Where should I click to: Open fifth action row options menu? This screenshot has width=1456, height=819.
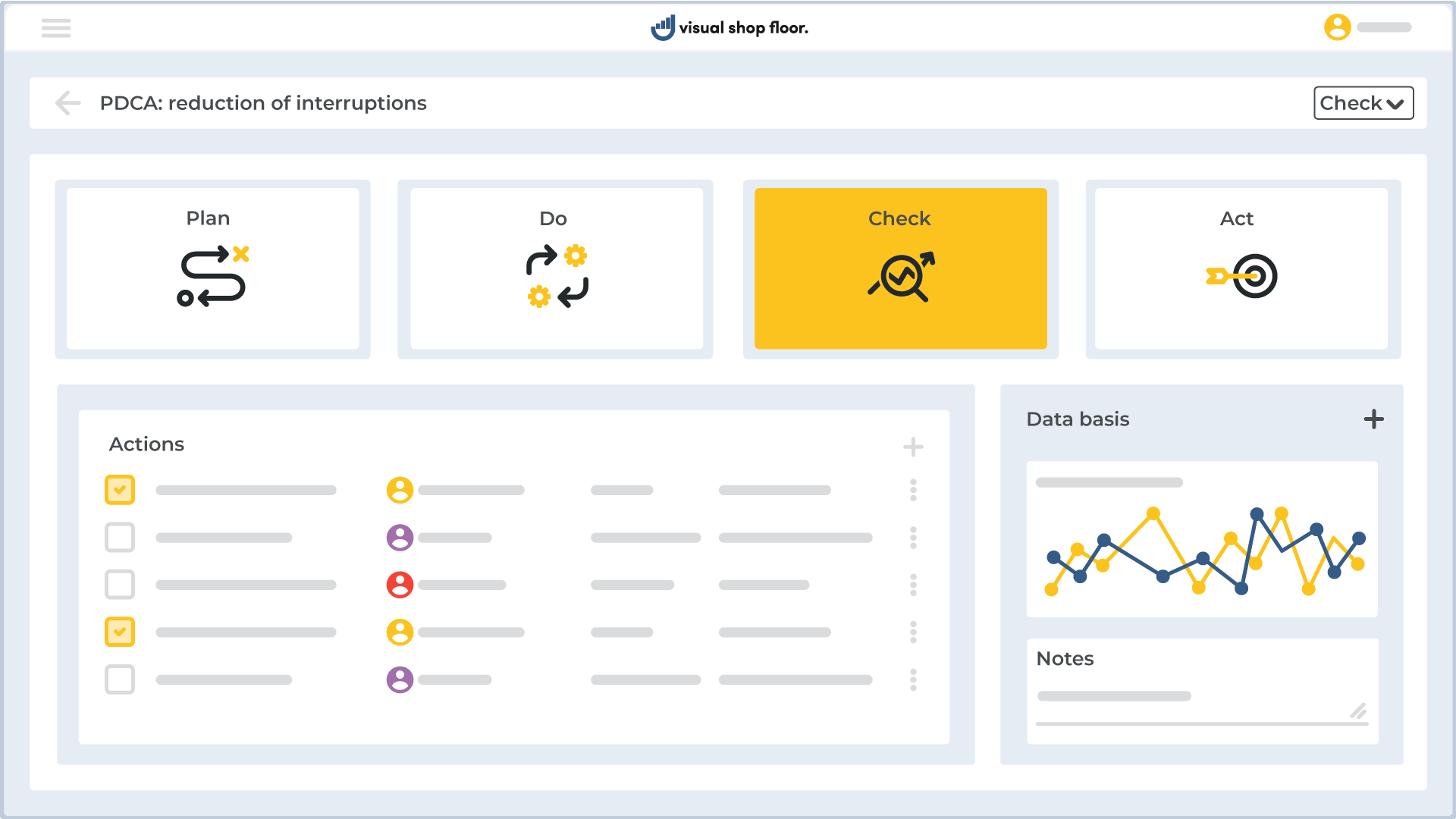[913, 679]
